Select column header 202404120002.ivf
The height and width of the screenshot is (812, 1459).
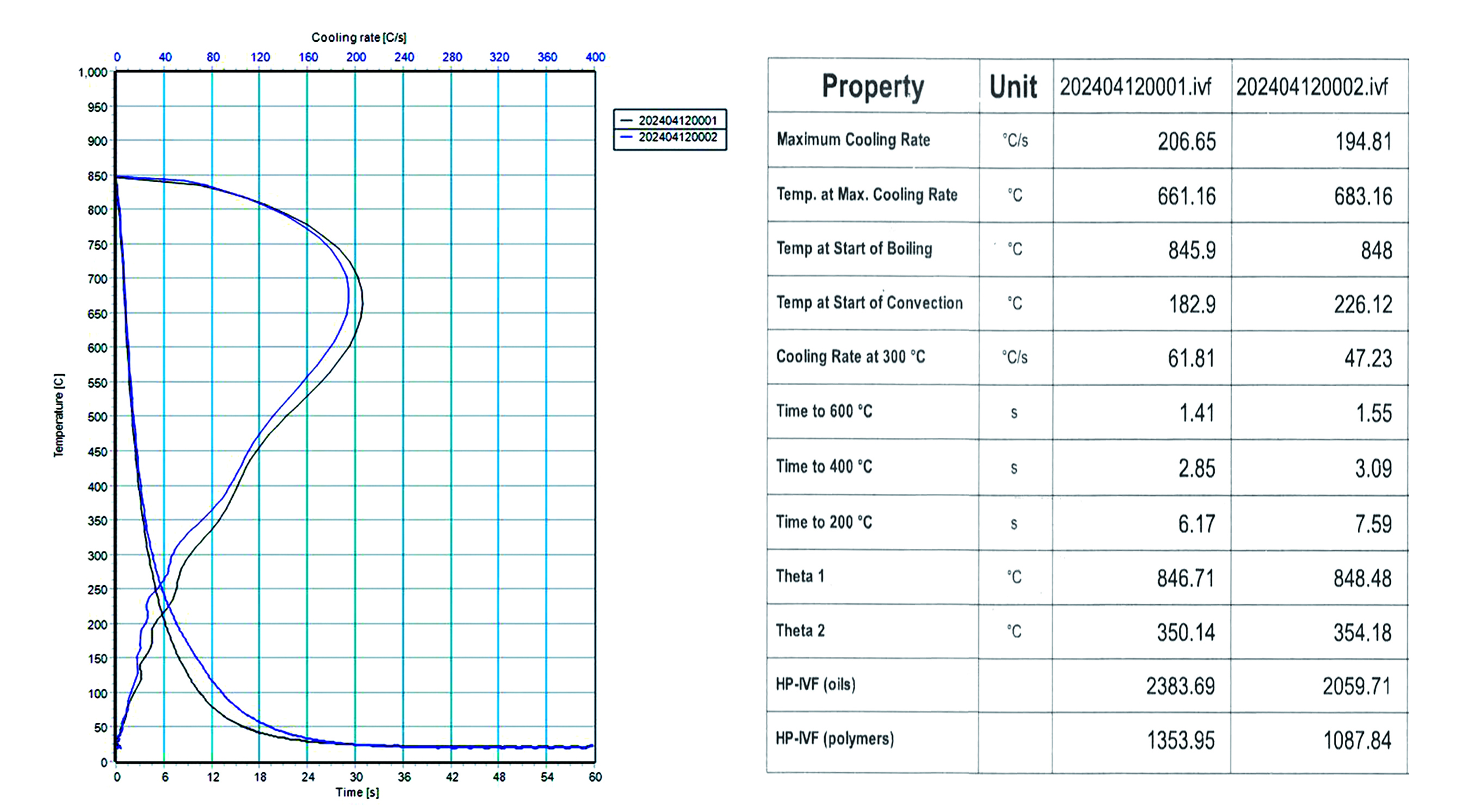[1312, 87]
